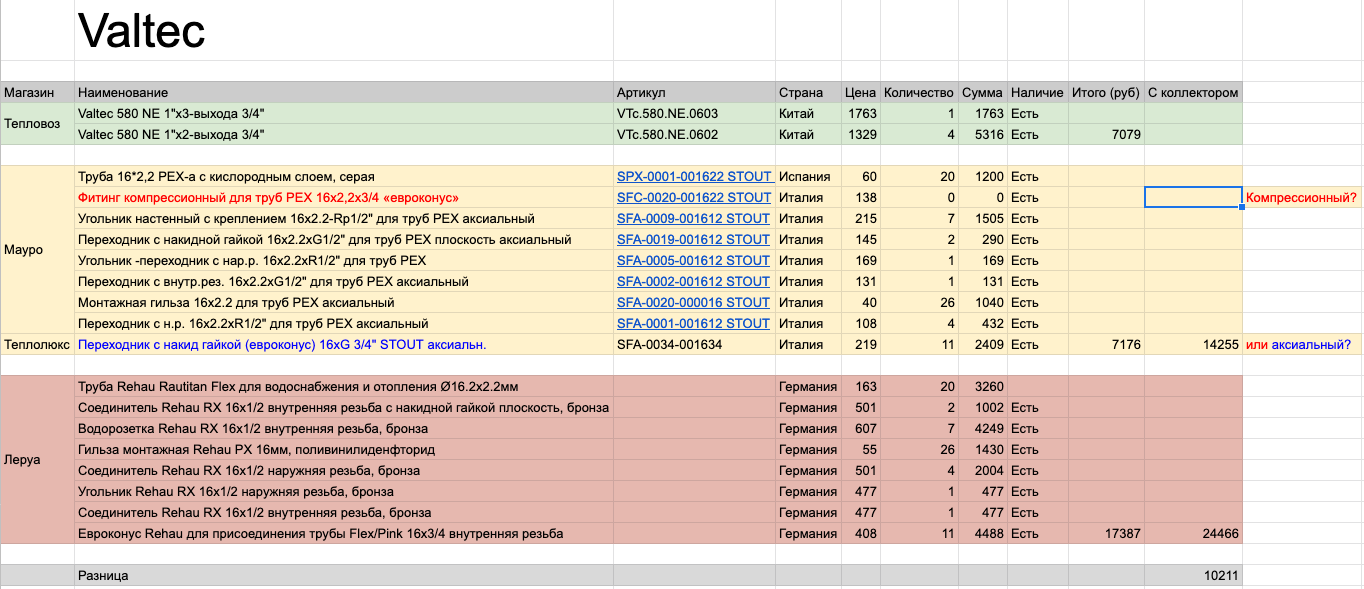Select price cell 607
Screen dimensions: 1364x589
tap(861, 428)
